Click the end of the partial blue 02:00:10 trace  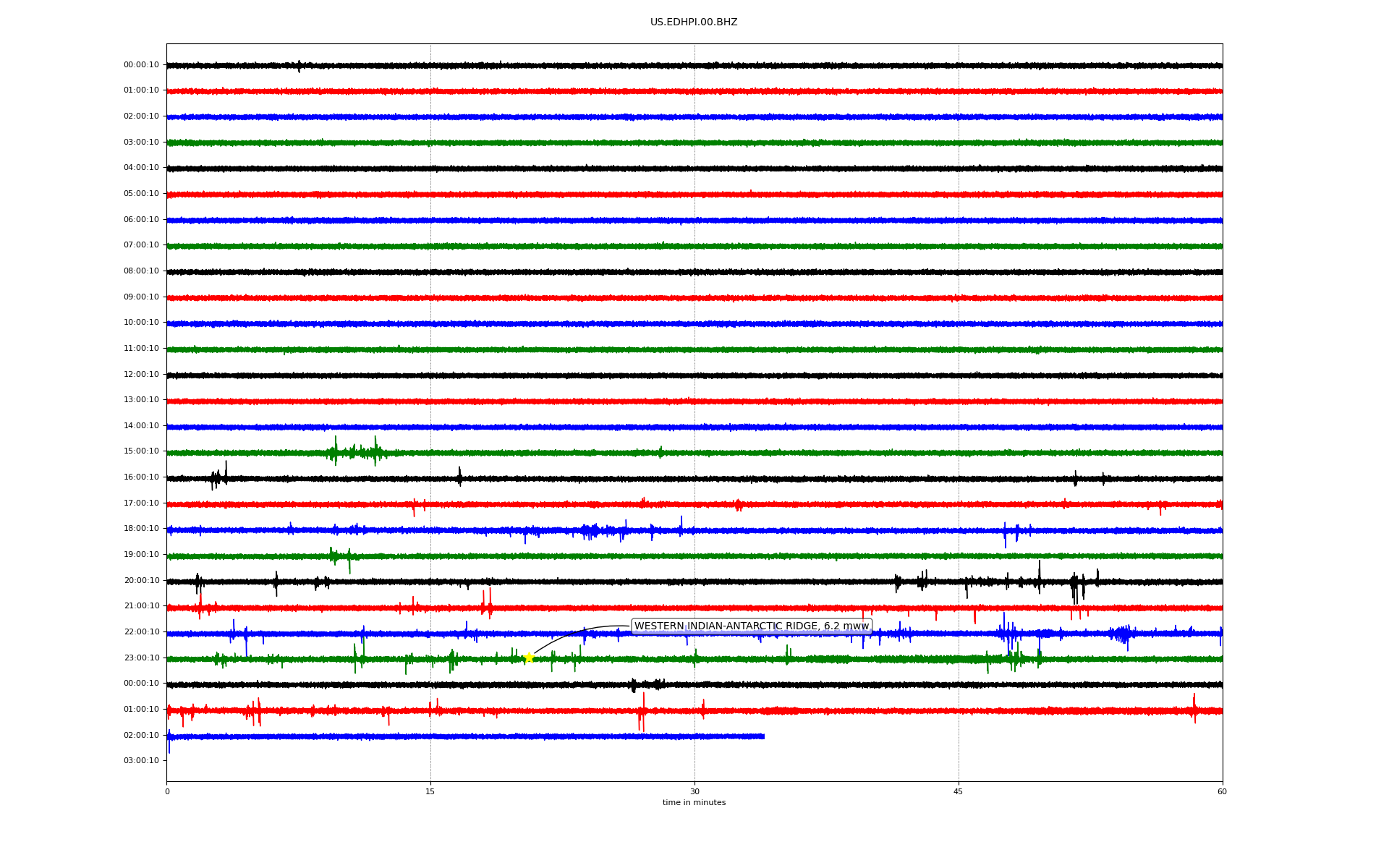point(763,736)
